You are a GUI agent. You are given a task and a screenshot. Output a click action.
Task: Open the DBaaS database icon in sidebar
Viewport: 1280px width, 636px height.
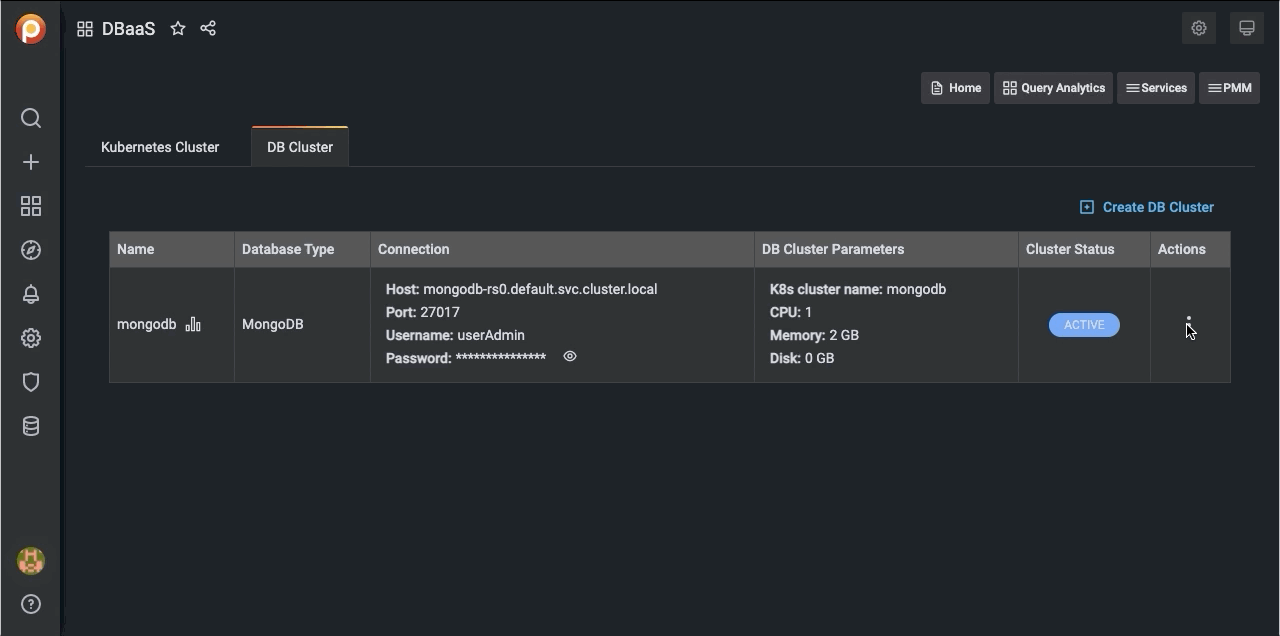point(31,426)
